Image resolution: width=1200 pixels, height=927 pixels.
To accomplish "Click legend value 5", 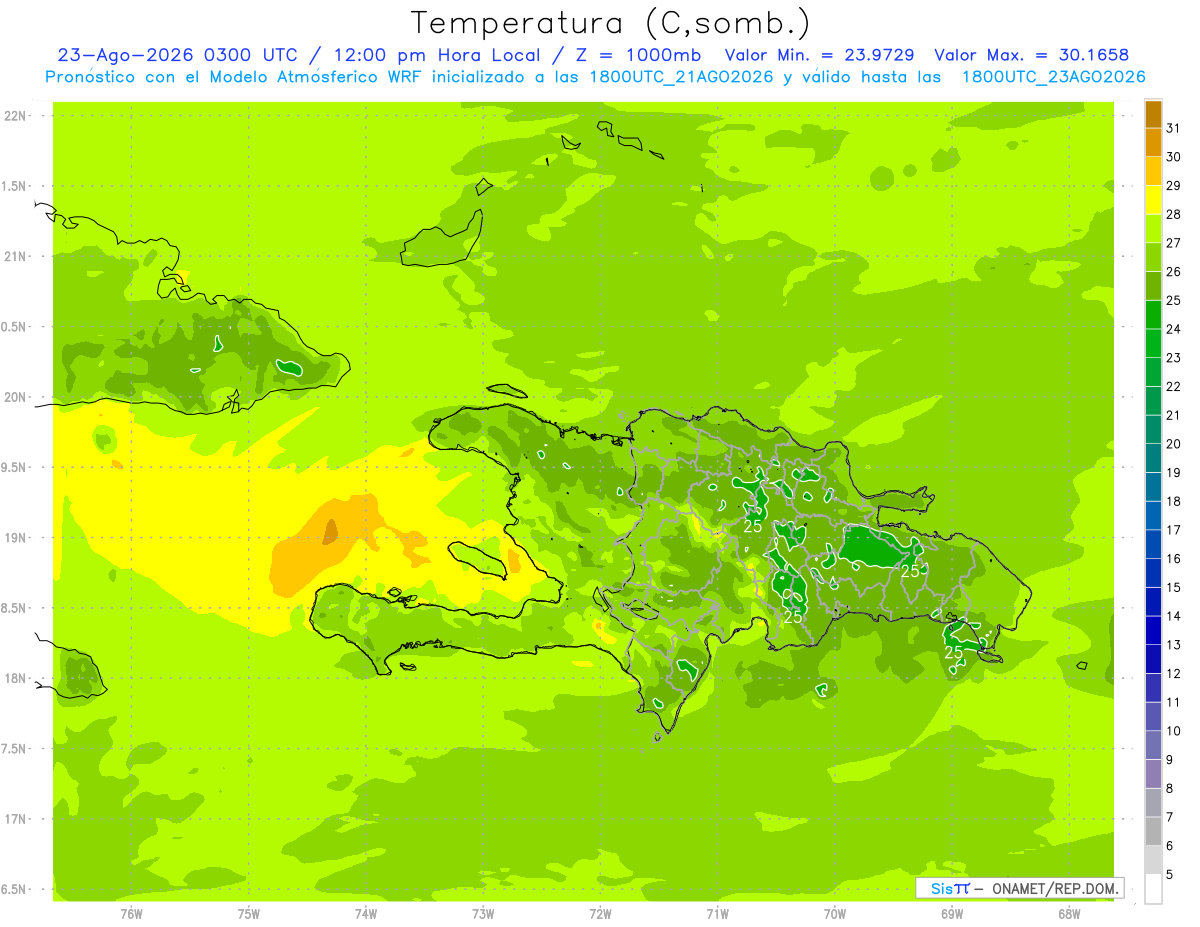I will [x=1170, y=875].
